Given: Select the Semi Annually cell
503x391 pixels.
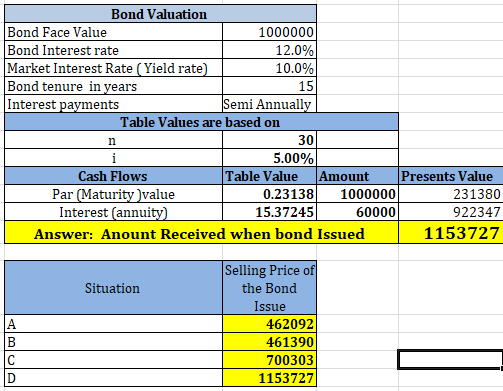Looking at the screenshot, I should point(269,104).
